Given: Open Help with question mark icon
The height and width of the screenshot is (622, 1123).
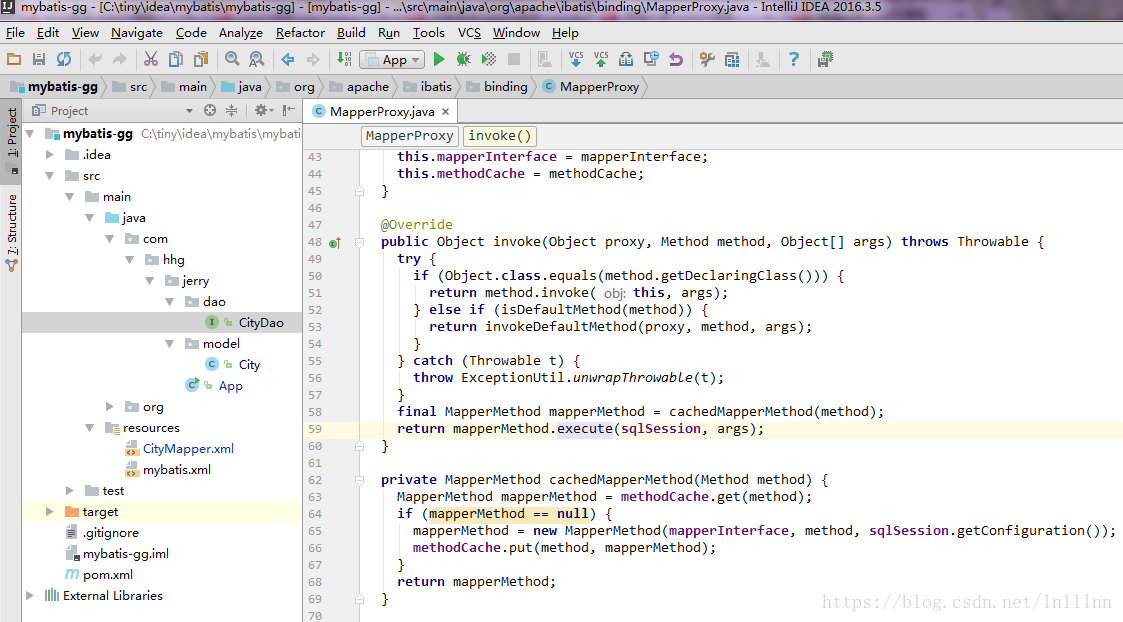Looking at the screenshot, I should [794, 59].
